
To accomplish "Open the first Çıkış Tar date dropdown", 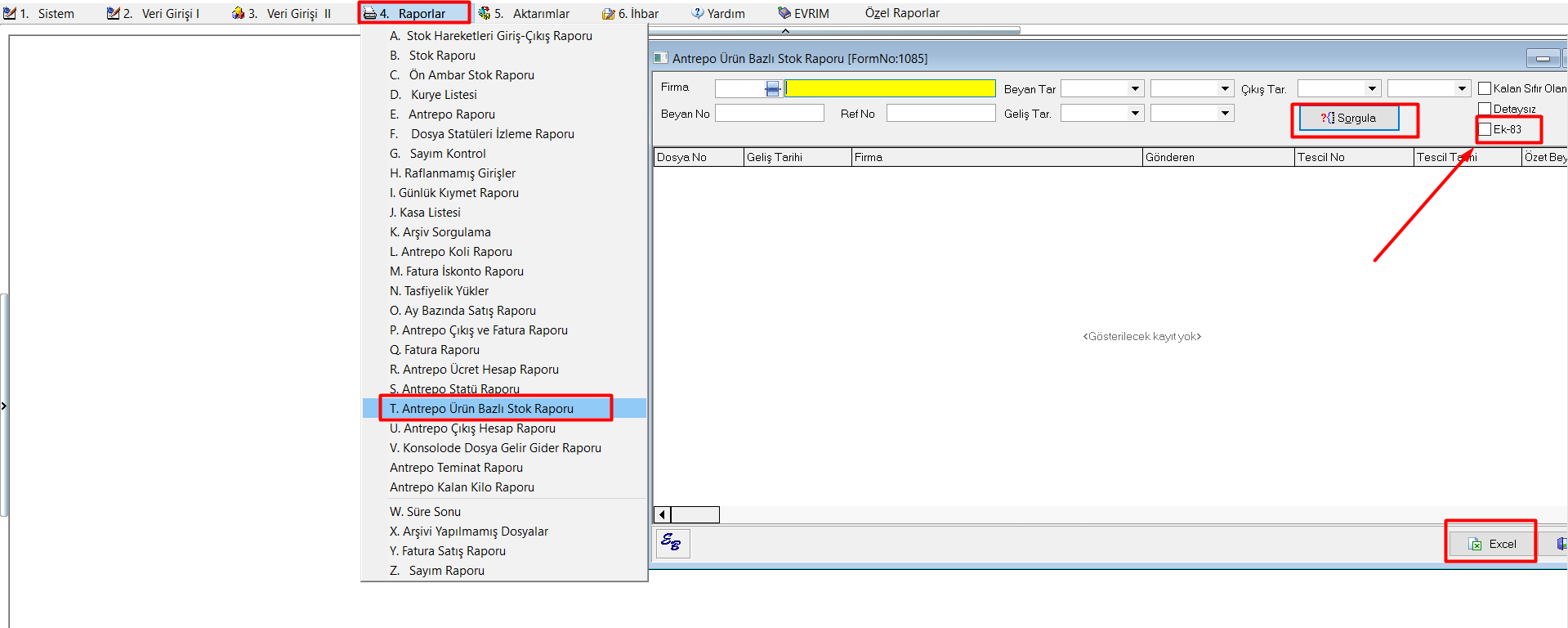I will [x=1372, y=88].
